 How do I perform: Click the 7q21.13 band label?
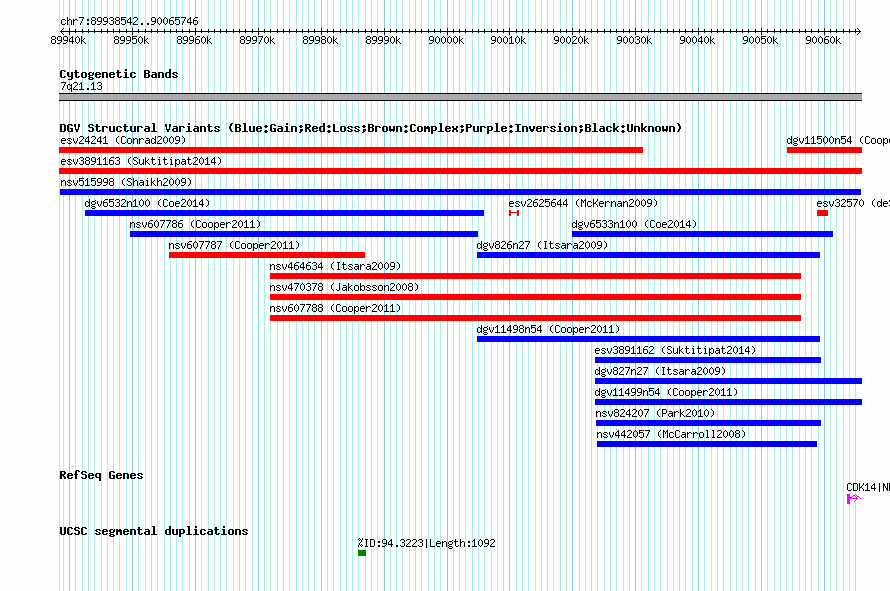pos(81,86)
